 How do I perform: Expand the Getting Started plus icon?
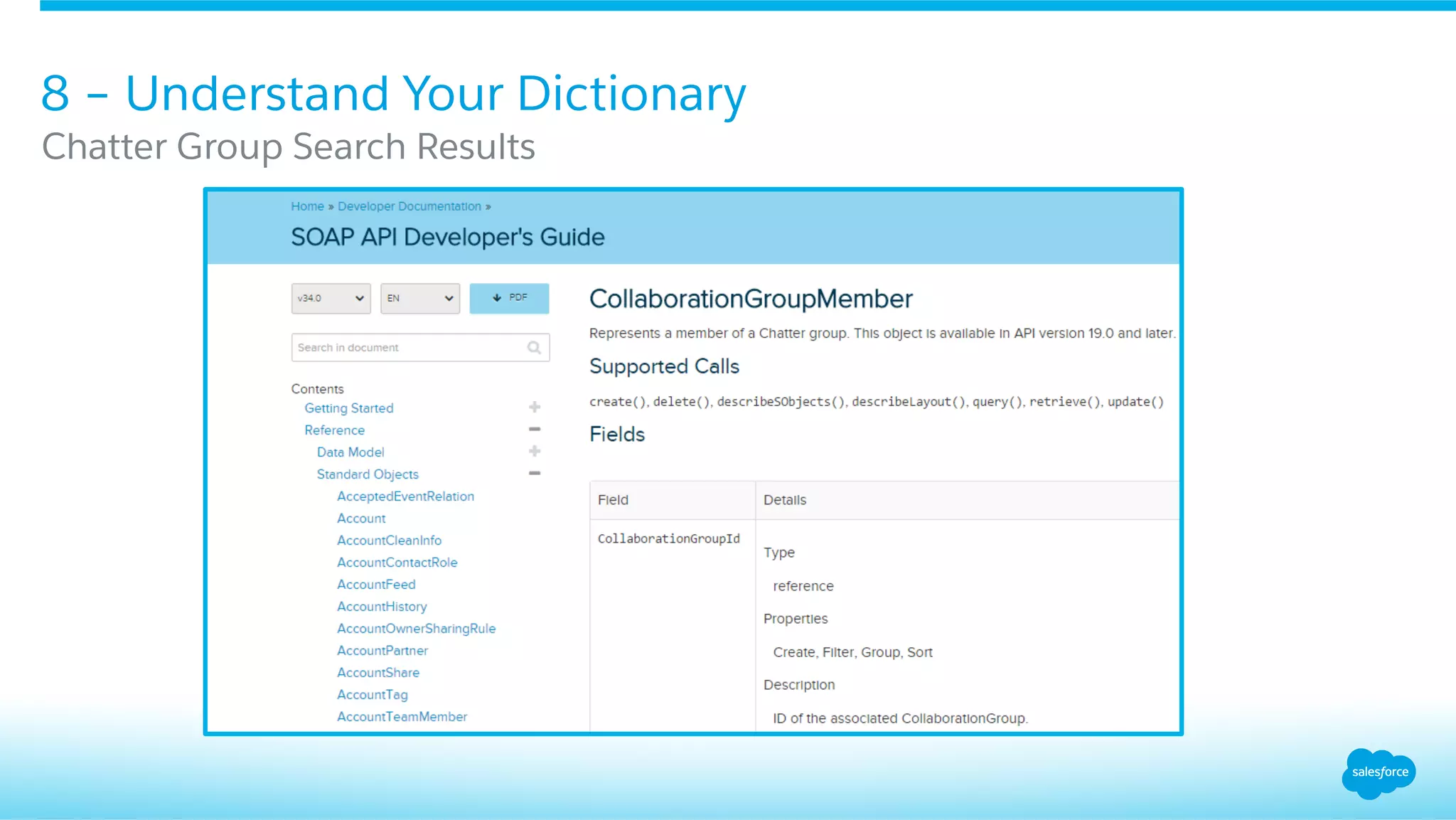click(x=535, y=407)
